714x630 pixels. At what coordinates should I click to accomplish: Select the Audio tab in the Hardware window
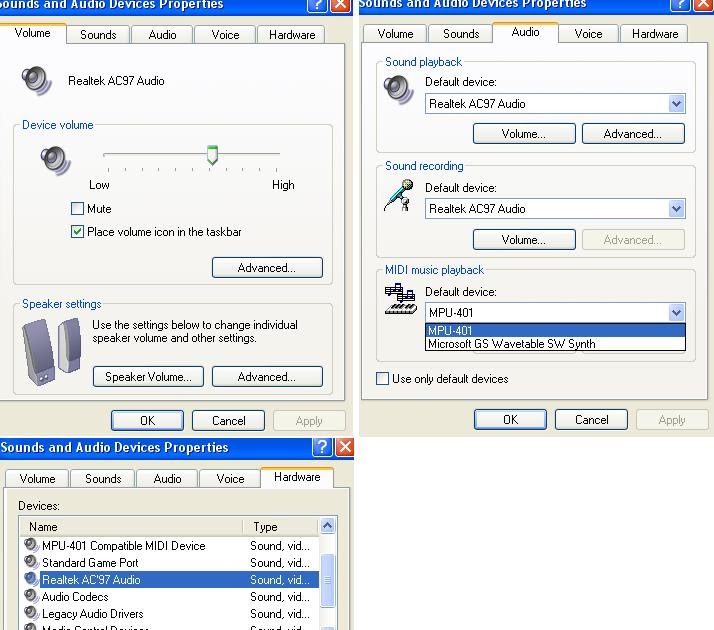(167, 478)
